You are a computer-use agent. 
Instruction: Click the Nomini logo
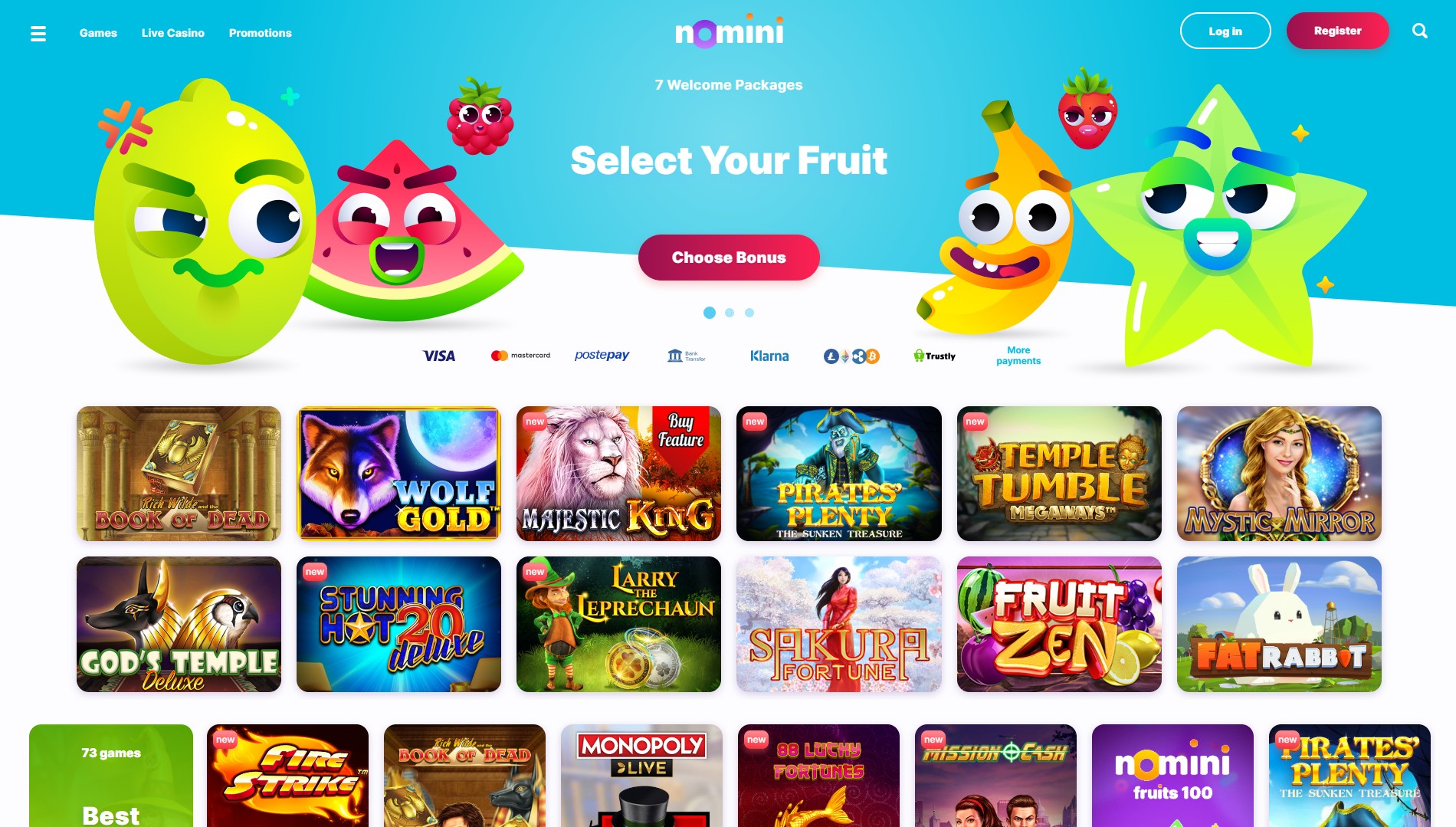click(x=729, y=31)
